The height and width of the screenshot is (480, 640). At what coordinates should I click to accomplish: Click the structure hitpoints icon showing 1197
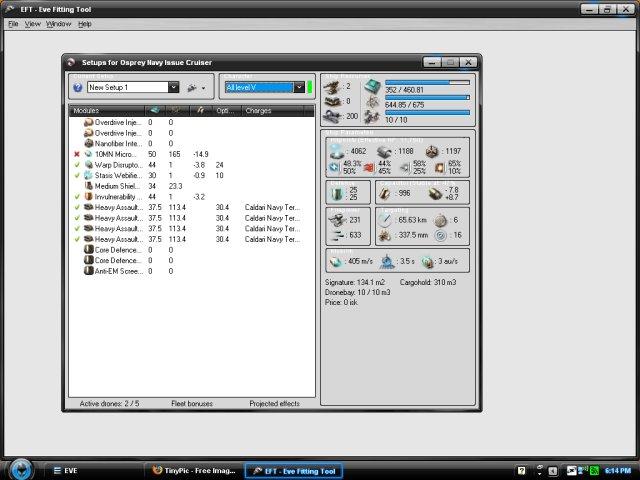pos(432,151)
